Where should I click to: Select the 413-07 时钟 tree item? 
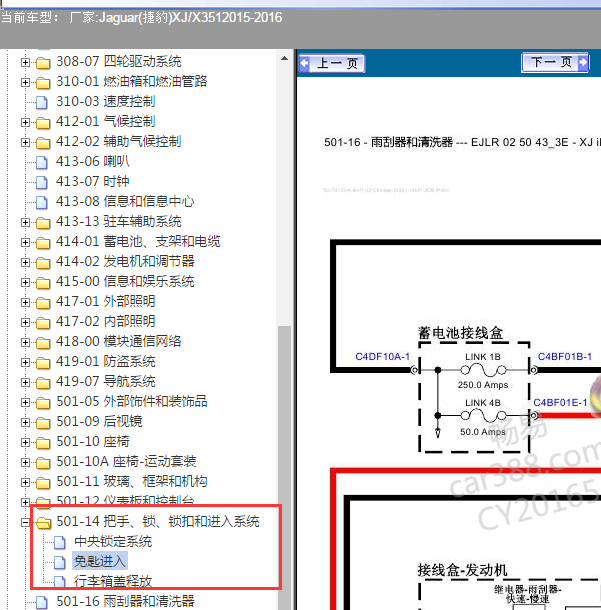point(93,181)
